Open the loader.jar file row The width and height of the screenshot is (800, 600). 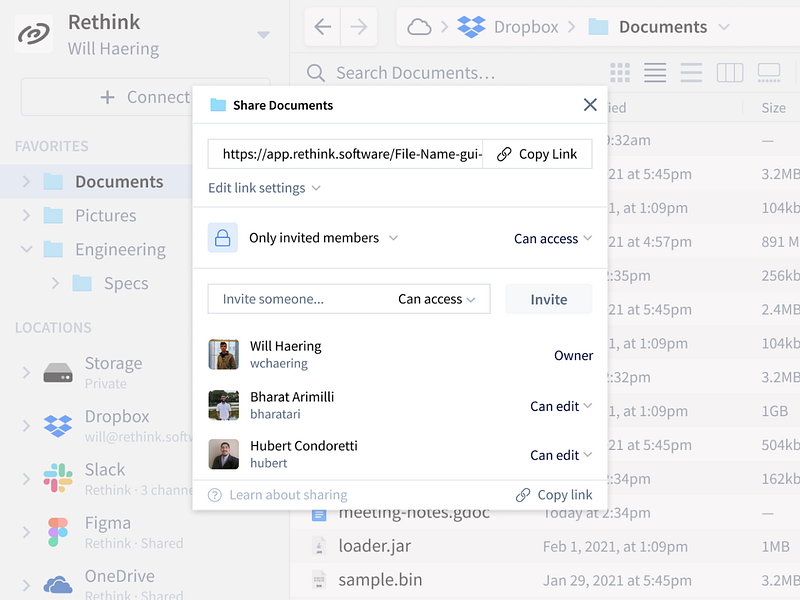[545, 546]
